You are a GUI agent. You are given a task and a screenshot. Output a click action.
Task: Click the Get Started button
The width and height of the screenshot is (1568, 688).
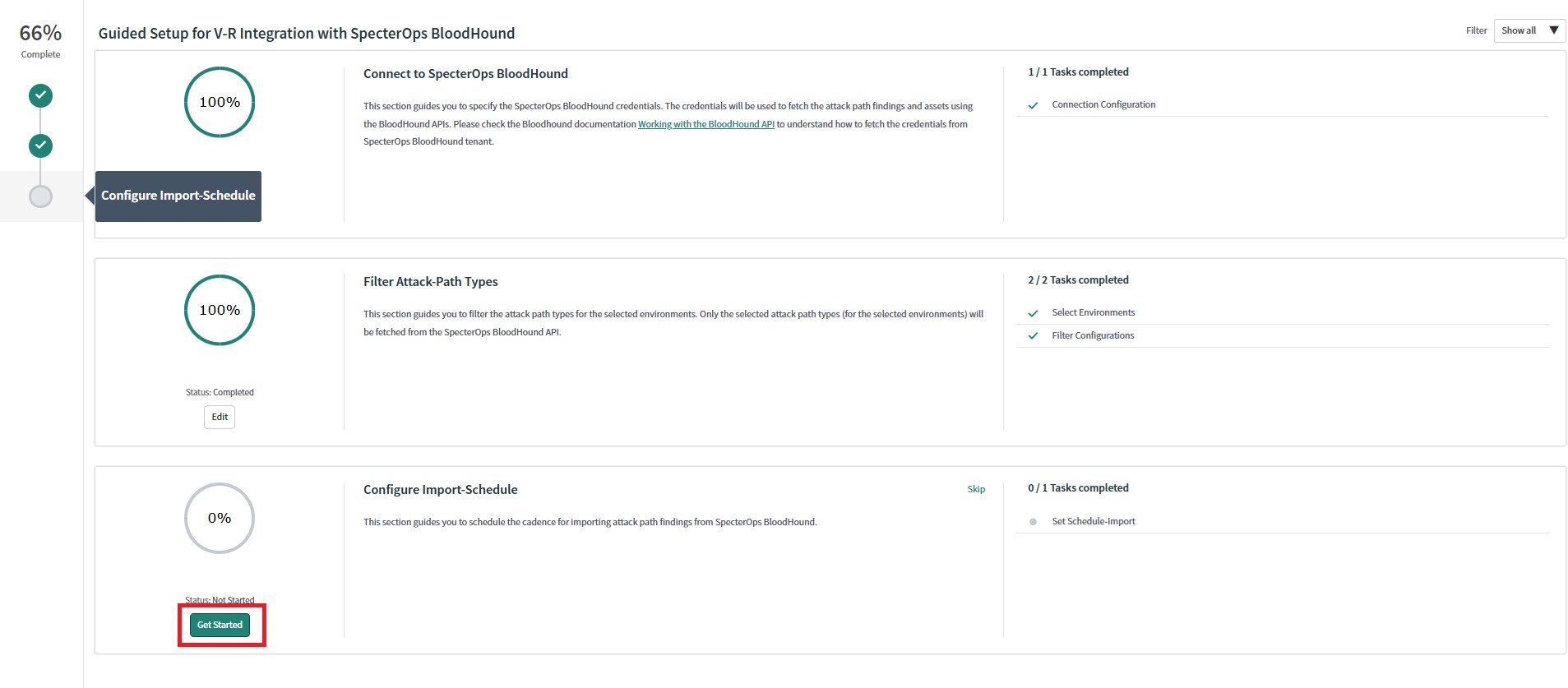click(x=220, y=625)
